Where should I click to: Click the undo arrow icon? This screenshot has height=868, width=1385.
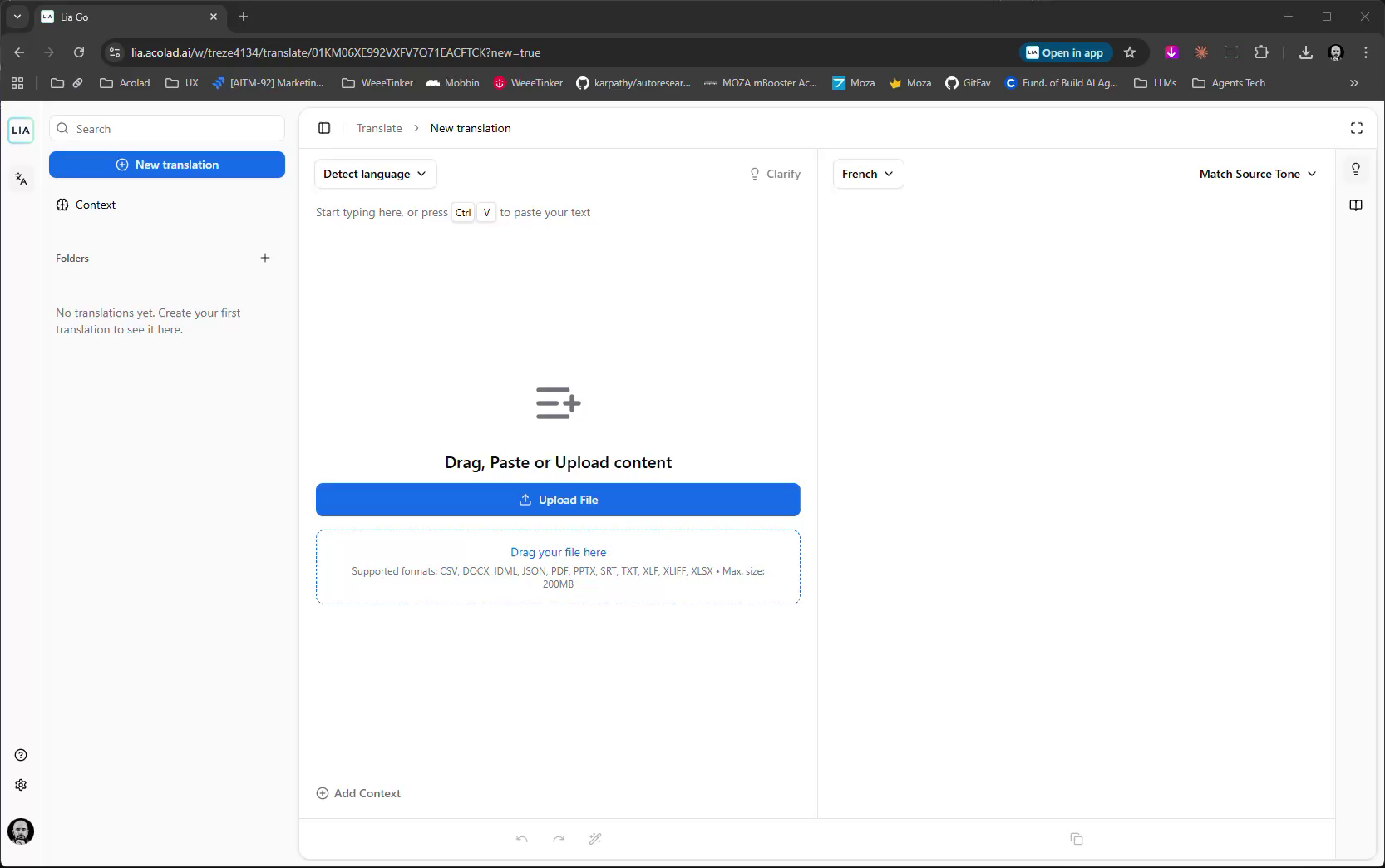click(522, 839)
